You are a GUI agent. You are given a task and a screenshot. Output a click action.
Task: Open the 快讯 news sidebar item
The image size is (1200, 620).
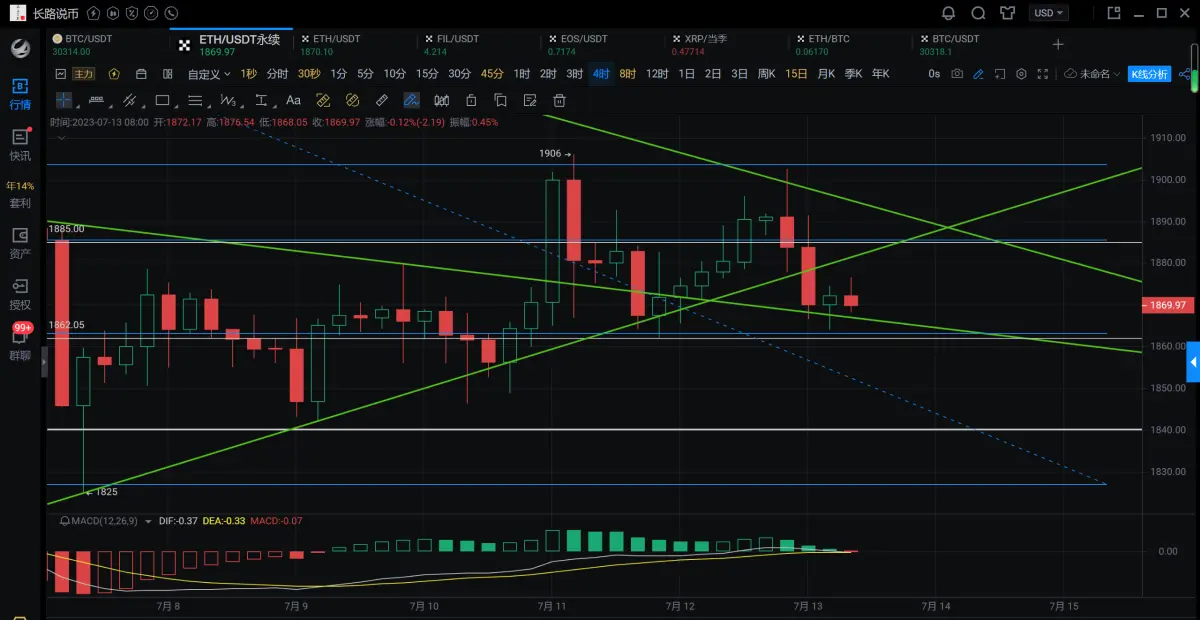[x=20, y=144]
